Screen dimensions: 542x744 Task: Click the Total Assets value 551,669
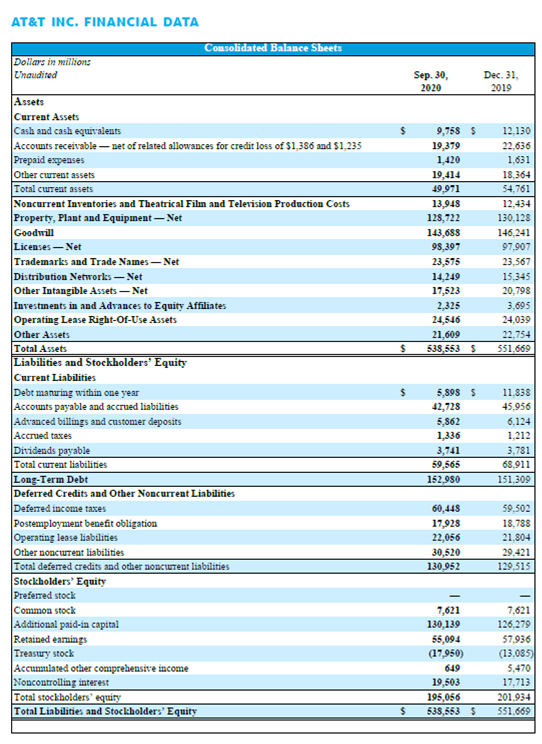514,349
